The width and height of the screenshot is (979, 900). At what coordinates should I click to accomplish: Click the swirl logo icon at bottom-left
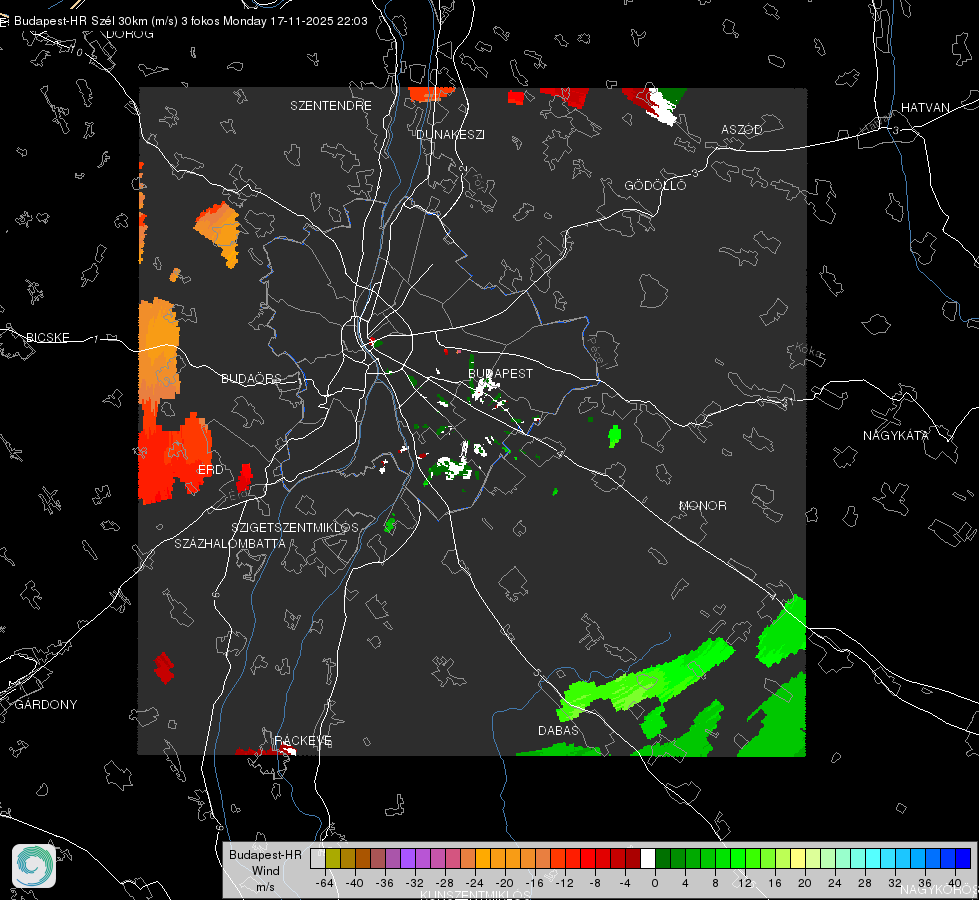[34, 866]
